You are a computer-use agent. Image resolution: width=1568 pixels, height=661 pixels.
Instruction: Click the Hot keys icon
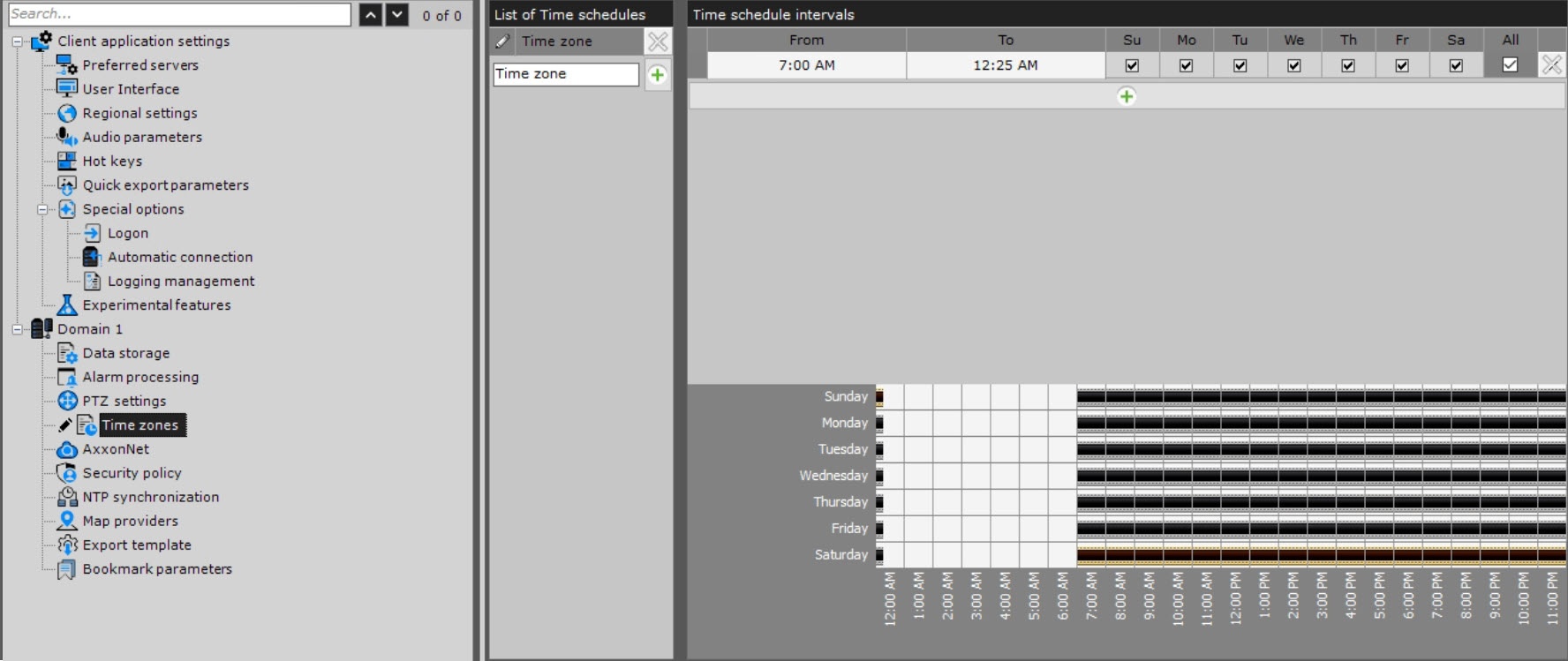point(67,161)
